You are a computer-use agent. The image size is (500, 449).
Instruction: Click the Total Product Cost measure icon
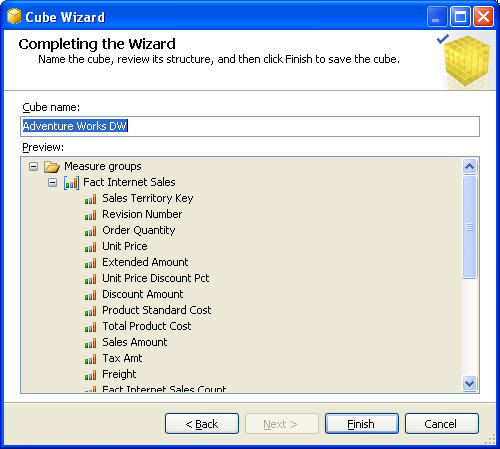(x=90, y=327)
